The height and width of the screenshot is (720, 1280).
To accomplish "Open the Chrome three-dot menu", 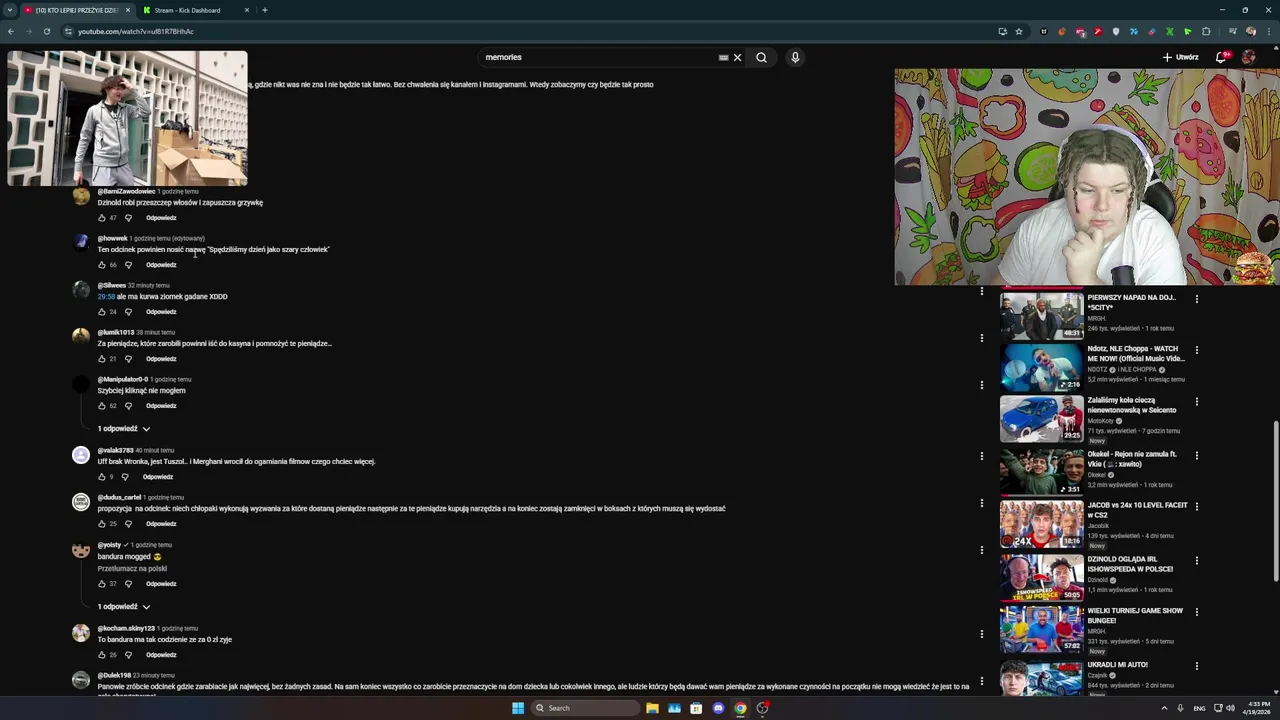I will click(1269, 31).
